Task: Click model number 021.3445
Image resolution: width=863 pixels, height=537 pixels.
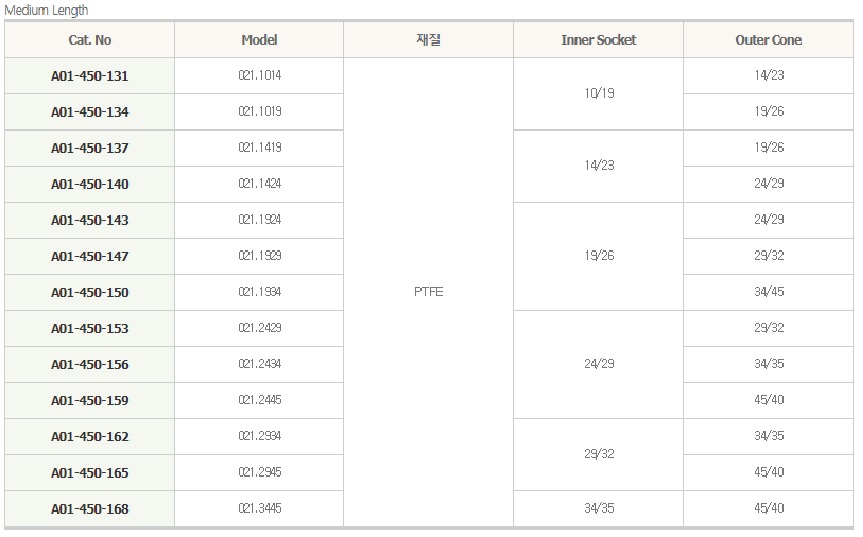Action: pyautogui.click(x=259, y=509)
